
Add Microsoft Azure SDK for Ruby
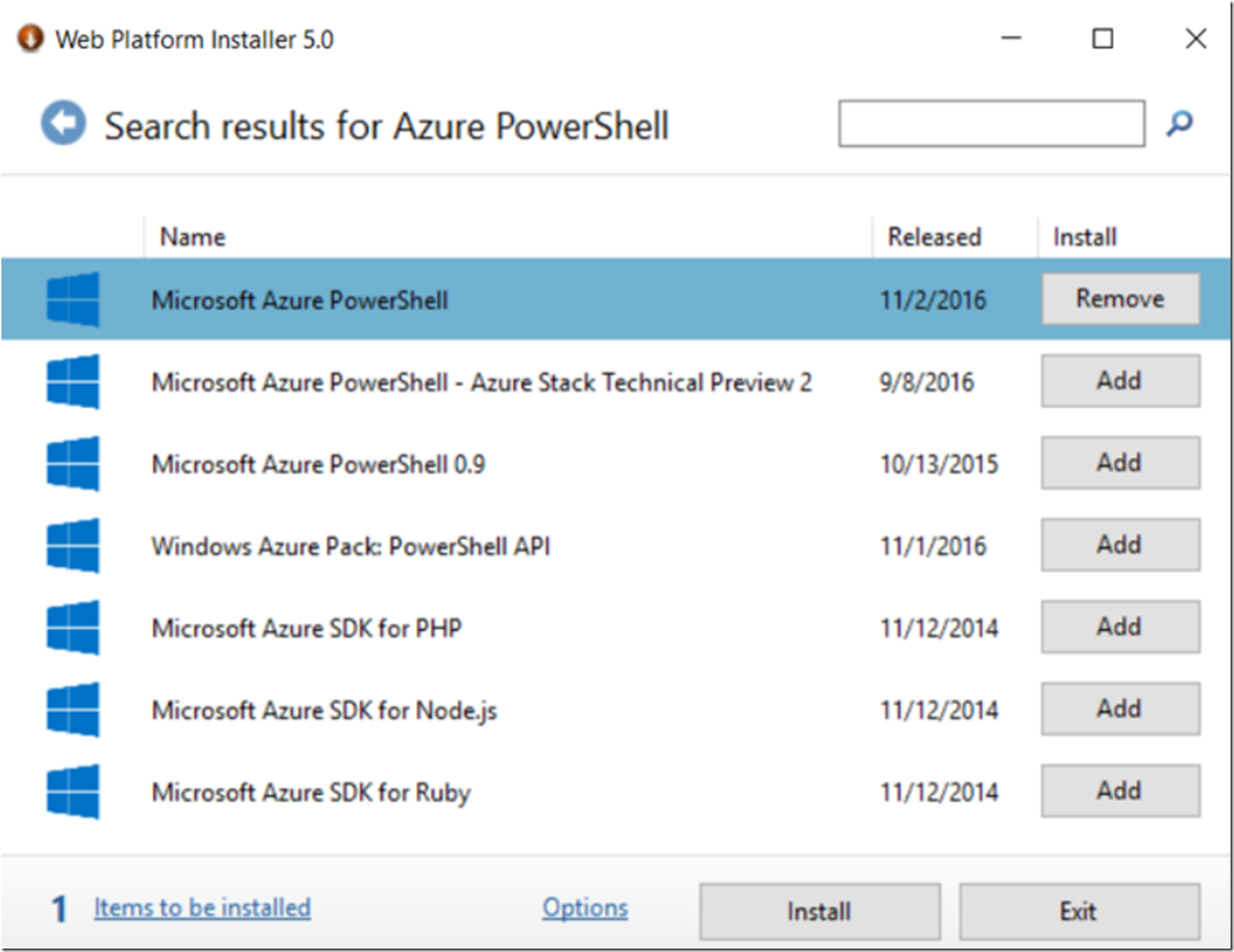click(1120, 791)
